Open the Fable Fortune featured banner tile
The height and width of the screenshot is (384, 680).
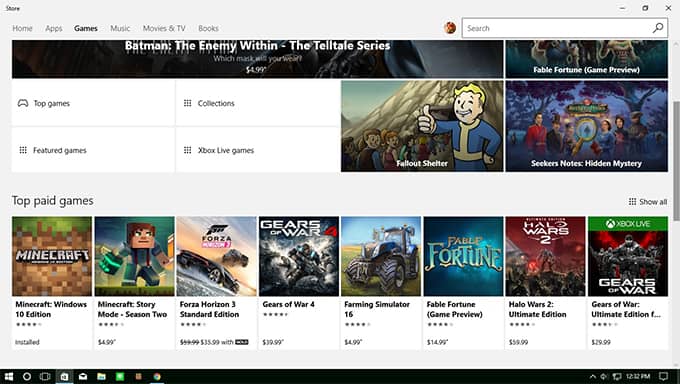[586, 59]
